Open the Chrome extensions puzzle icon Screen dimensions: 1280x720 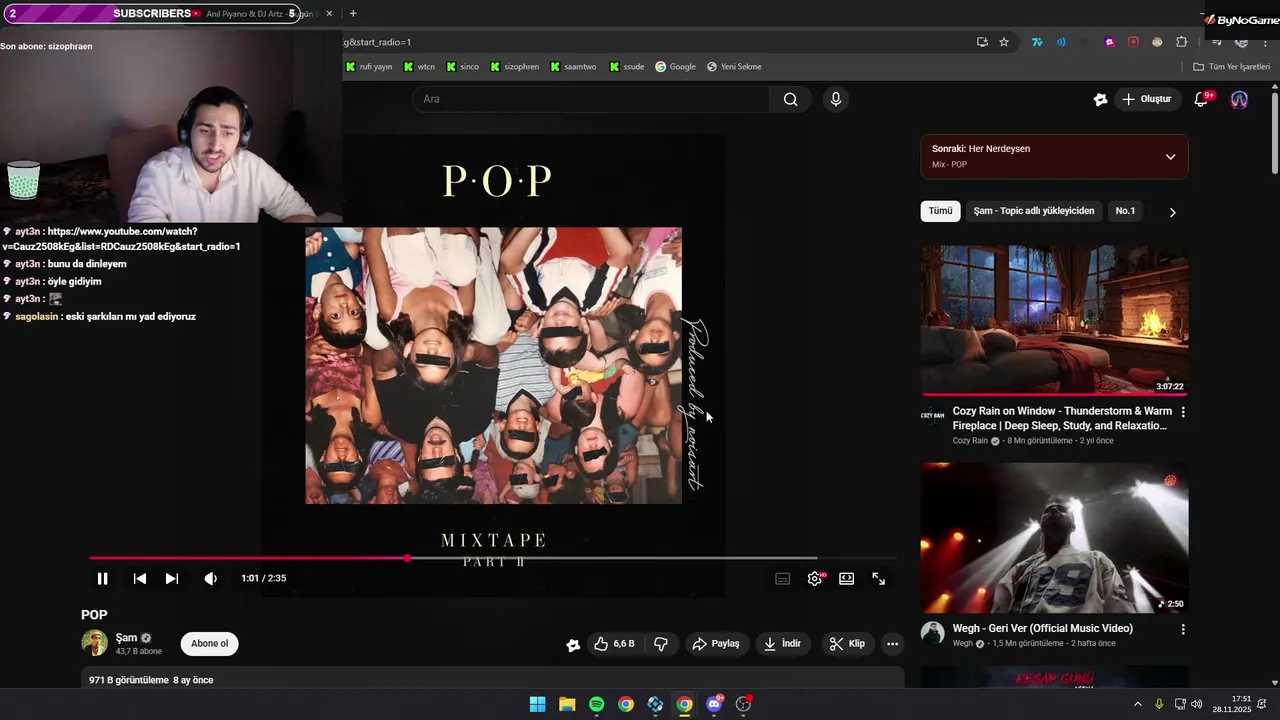click(1181, 42)
